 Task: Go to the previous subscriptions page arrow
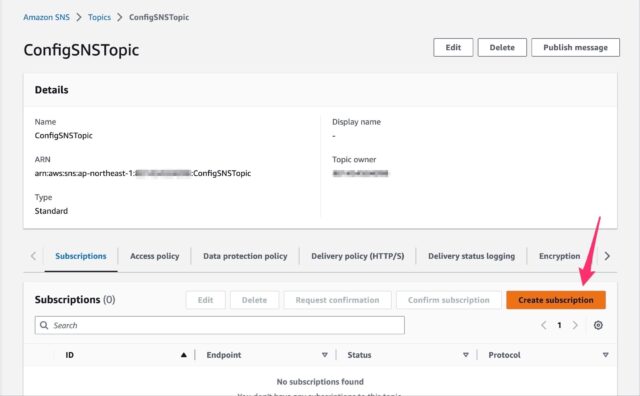click(x=544, y=325)
